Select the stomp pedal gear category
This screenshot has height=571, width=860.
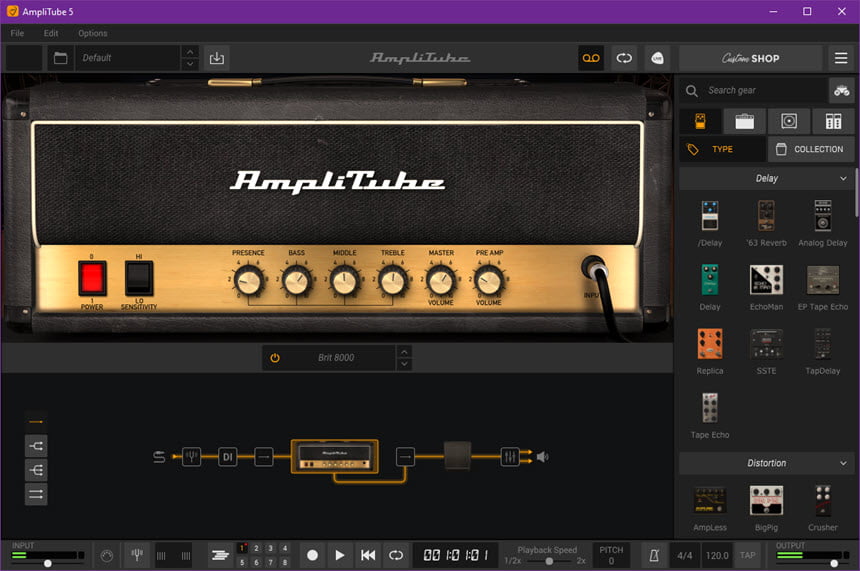700,121
